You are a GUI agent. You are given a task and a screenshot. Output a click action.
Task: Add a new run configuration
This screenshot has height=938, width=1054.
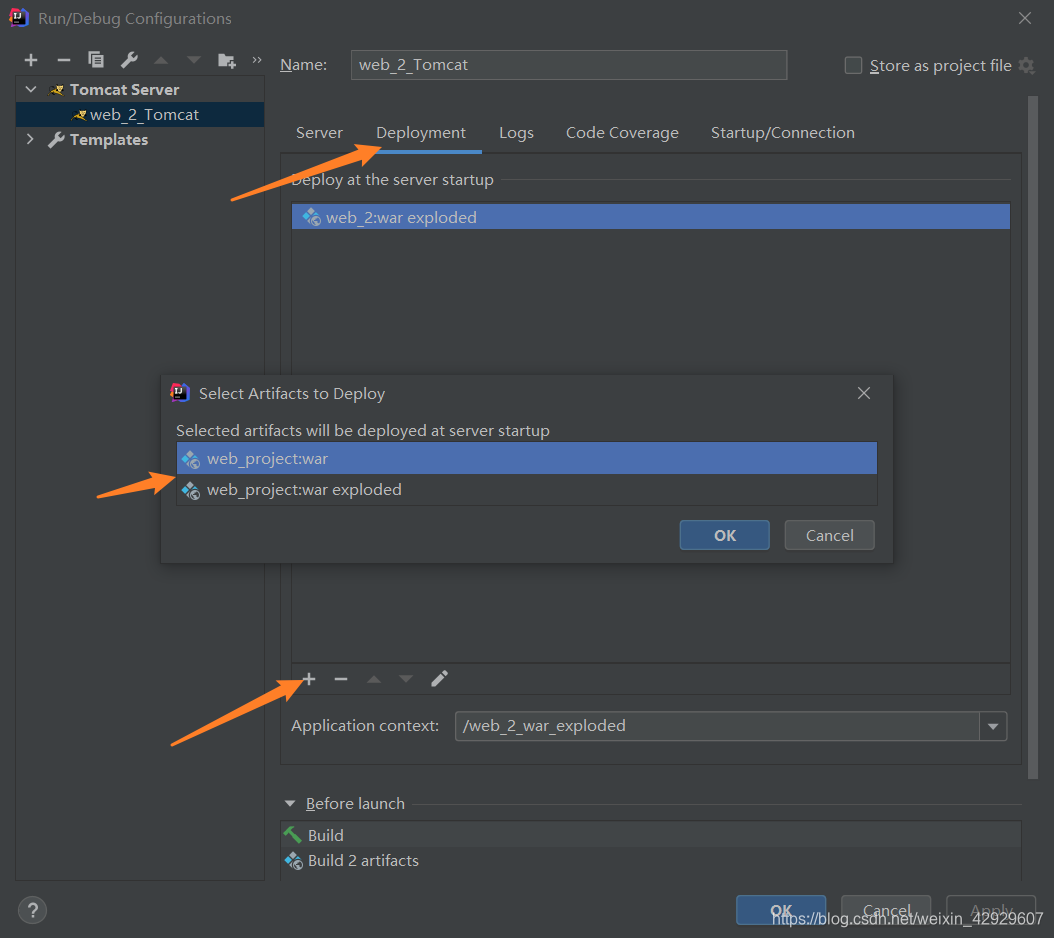click(31, 61)
